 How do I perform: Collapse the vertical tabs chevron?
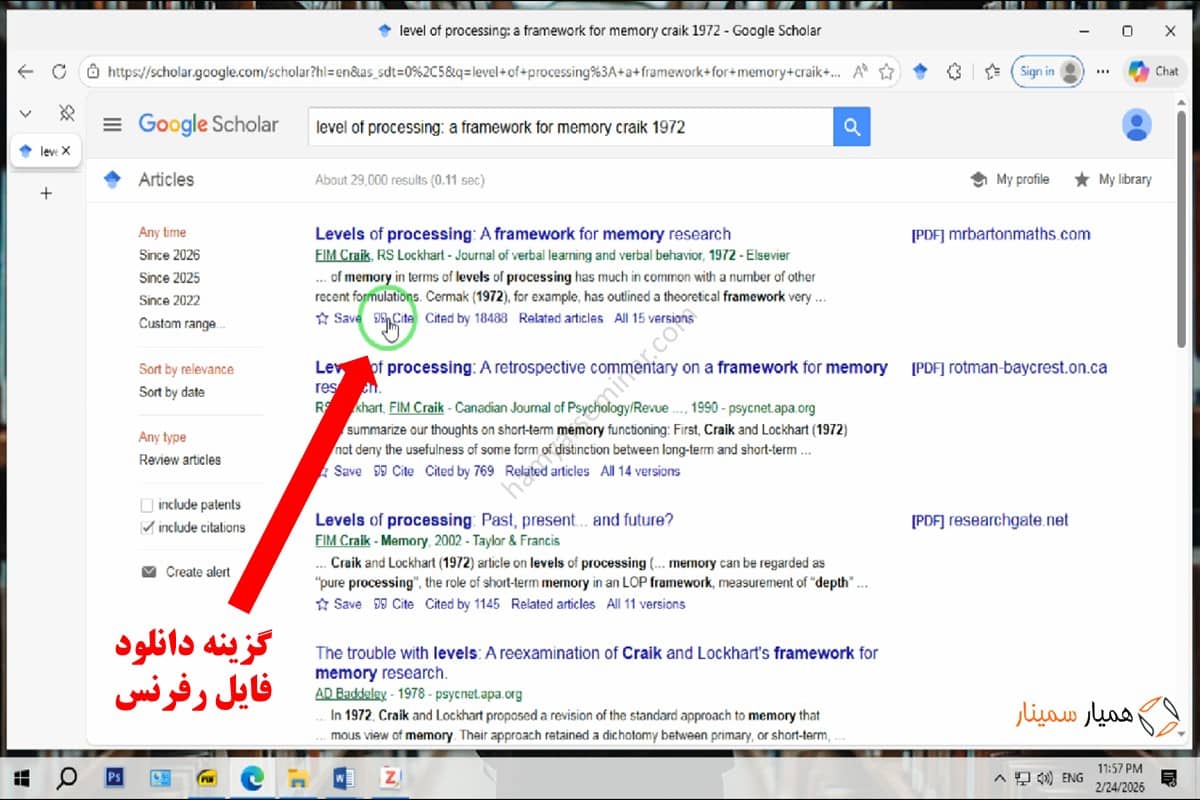pyautogui.click(x=26, y=113)
